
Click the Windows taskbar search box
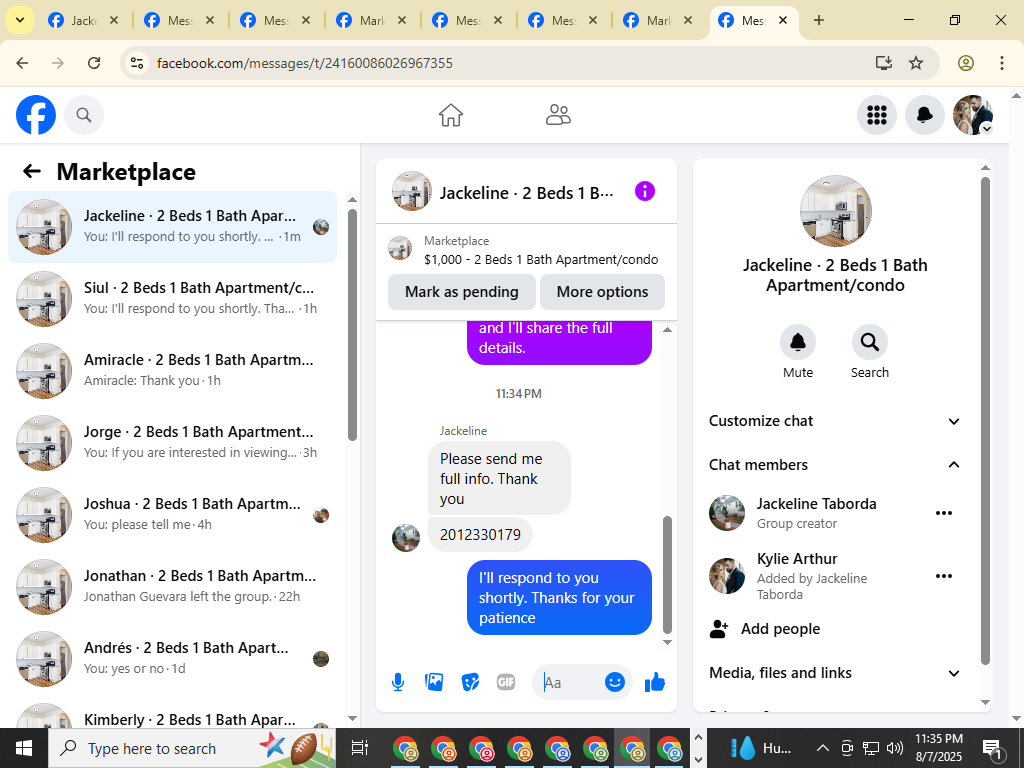pyautogui.click(x=192, y=748)
